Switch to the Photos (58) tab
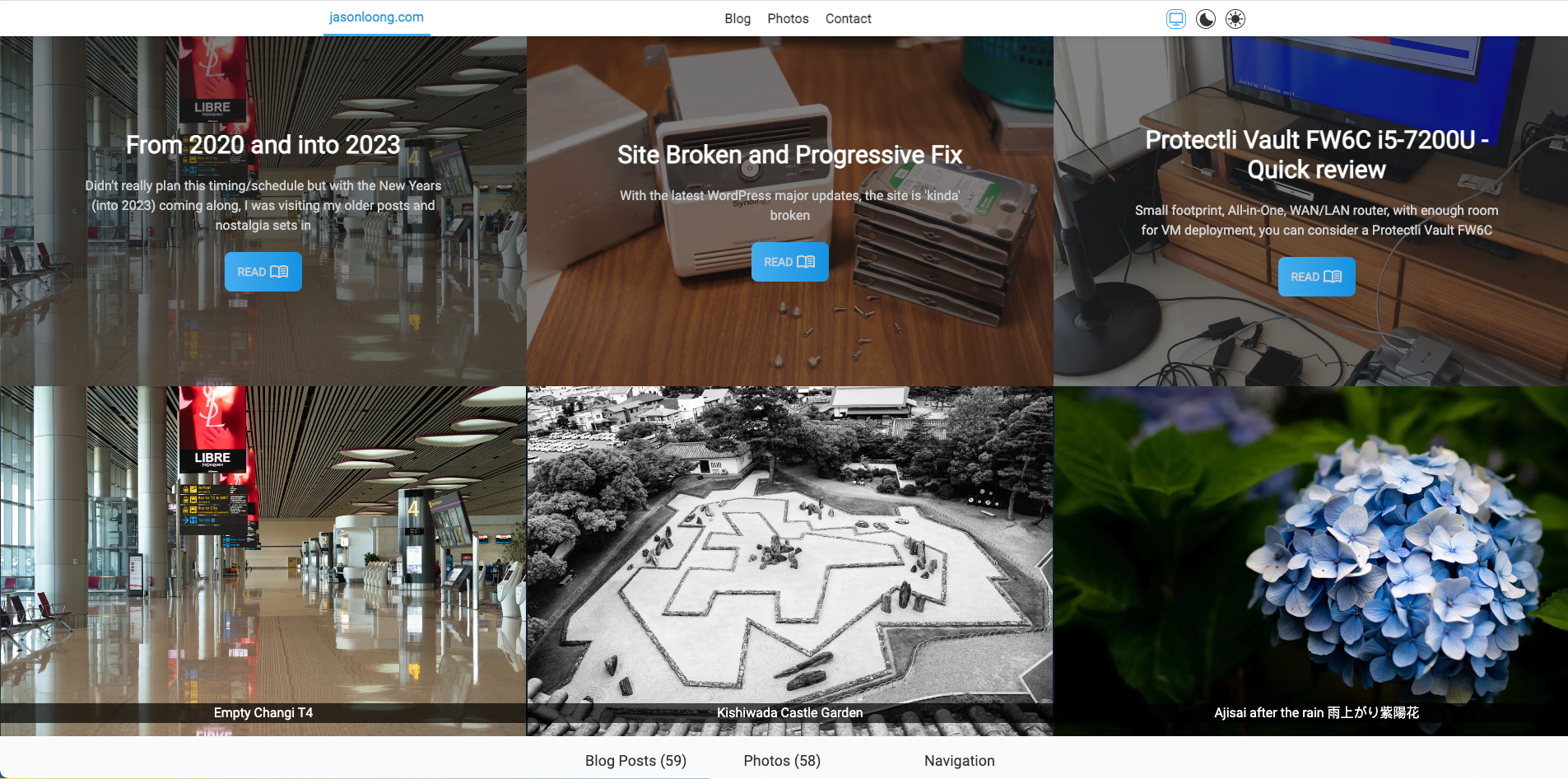1568x779 pixels. (781, 760)
